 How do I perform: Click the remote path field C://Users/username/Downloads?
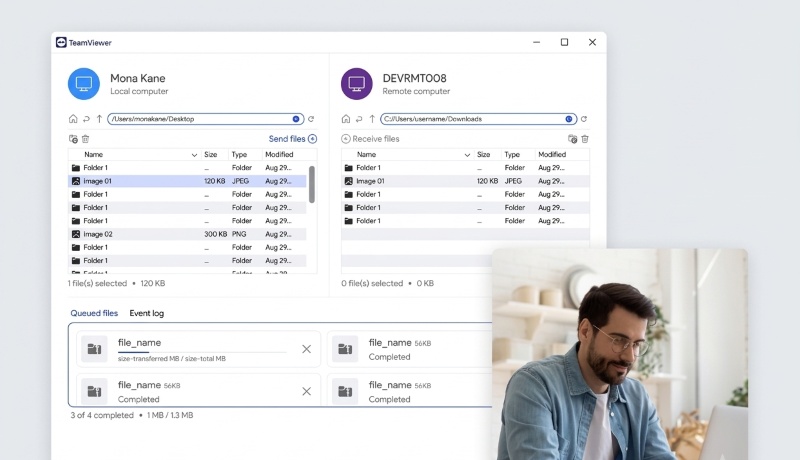click(x=479, y=119)
